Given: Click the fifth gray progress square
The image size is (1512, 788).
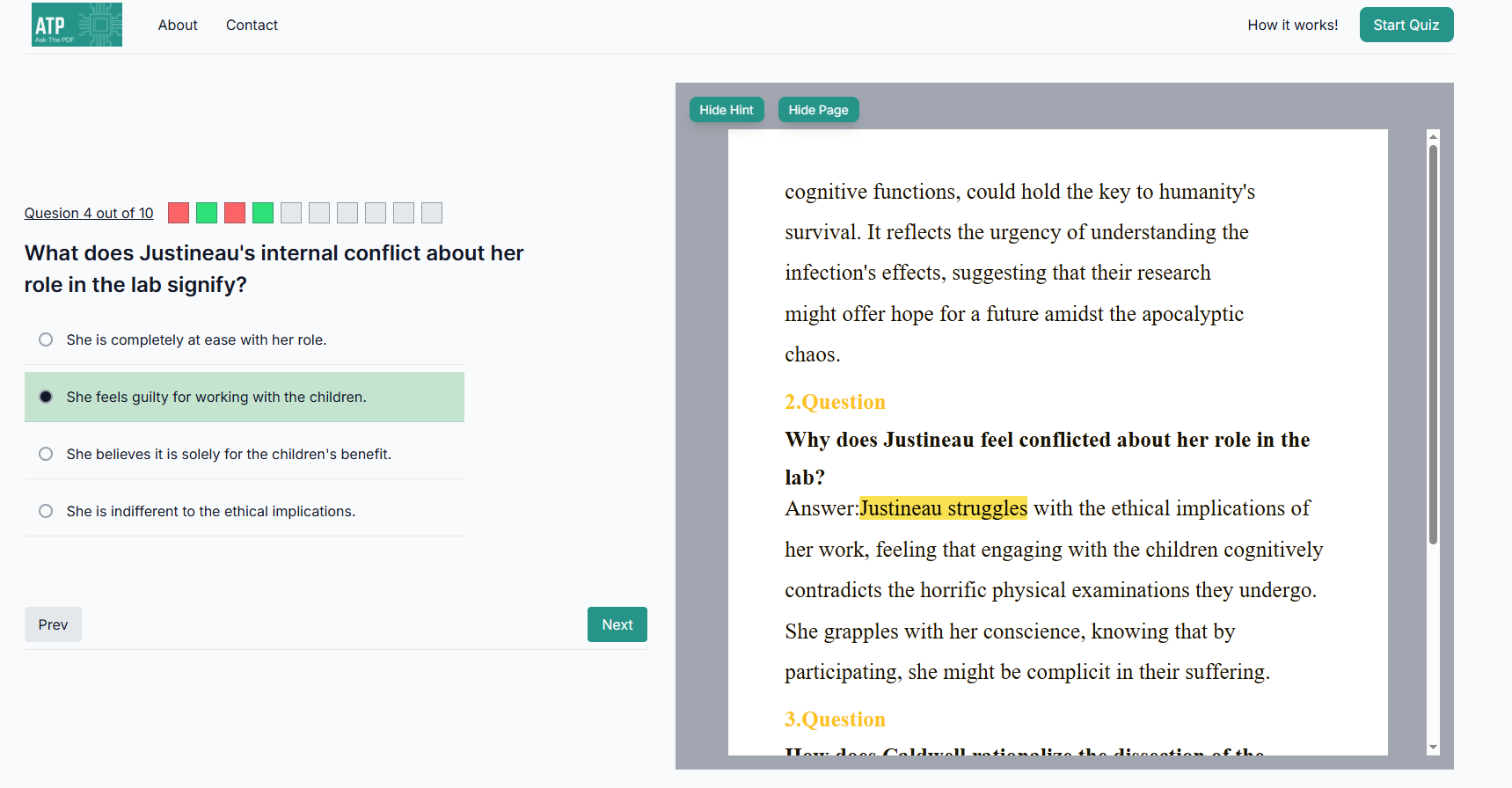Looking at the screenshot, I should pyautogui.click(x=404, y=213).
